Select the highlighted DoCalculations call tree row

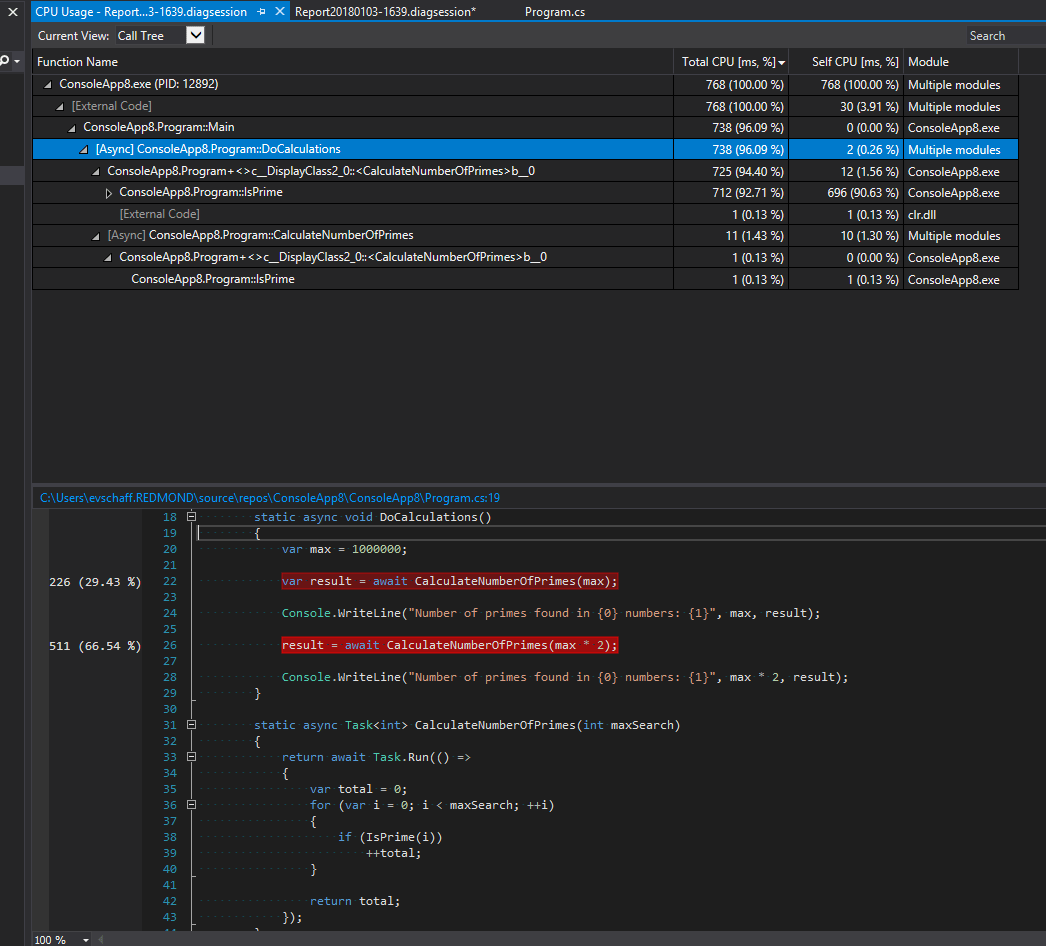(260, 149)
